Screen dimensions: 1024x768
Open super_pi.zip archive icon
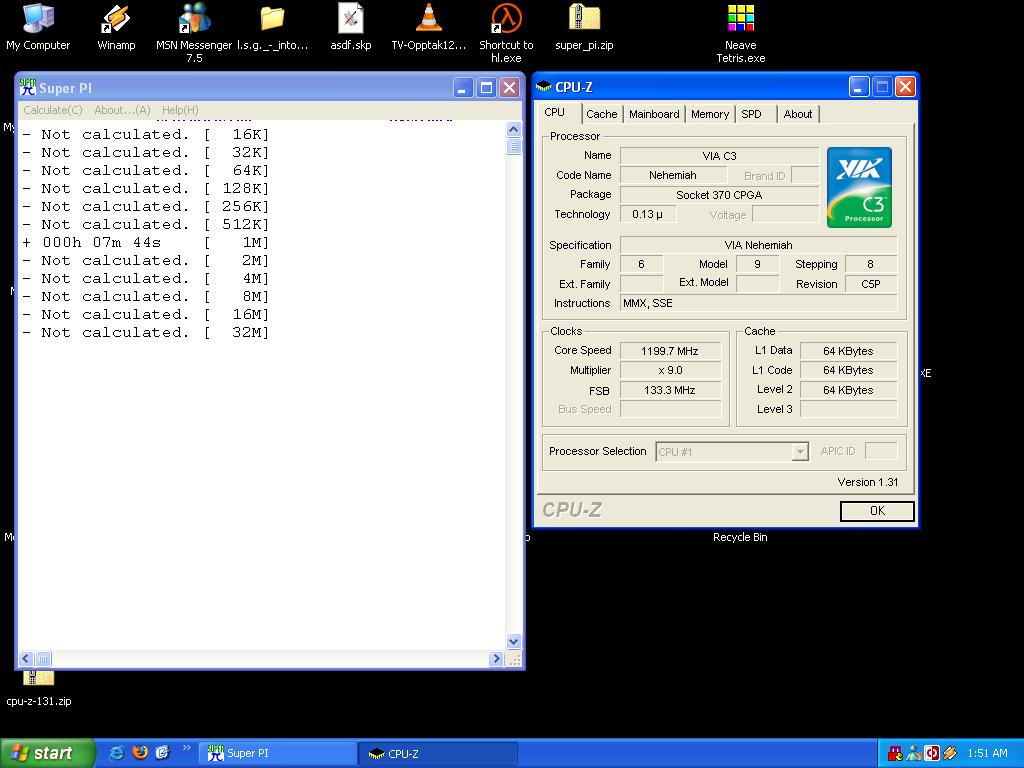pos(584,27)
